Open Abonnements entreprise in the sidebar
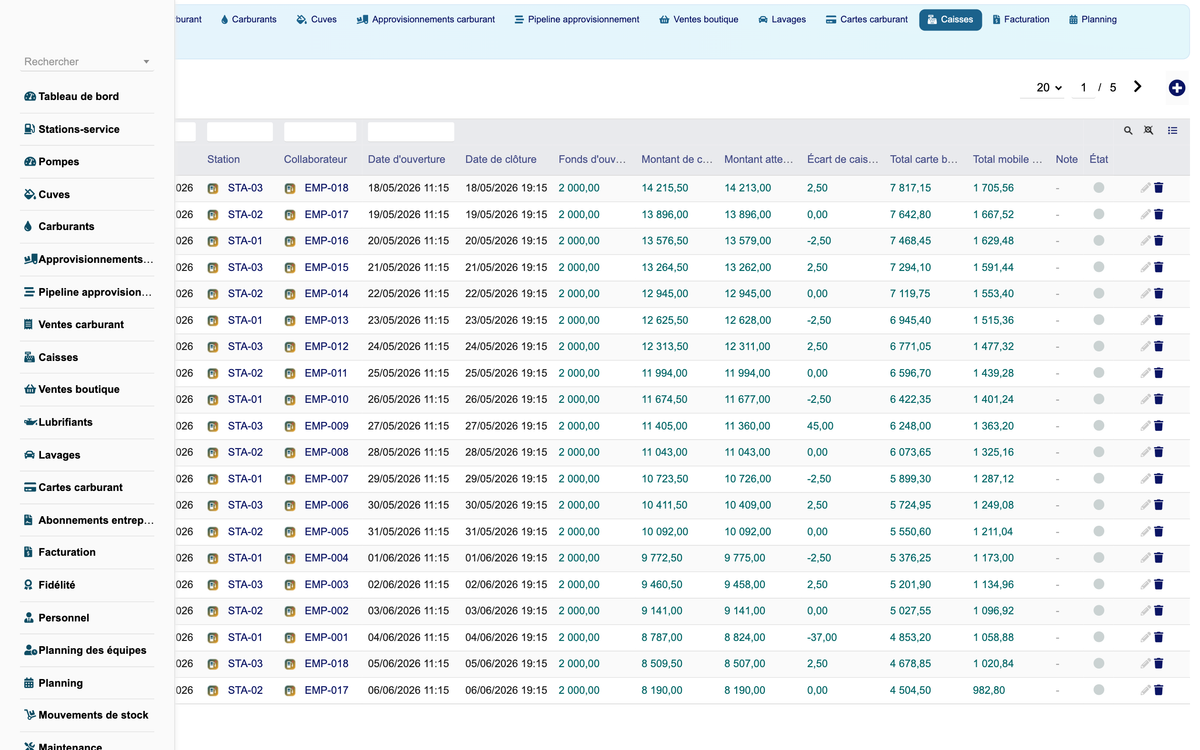The width and height of the screenshot is (1200, 750). (88, 520)
